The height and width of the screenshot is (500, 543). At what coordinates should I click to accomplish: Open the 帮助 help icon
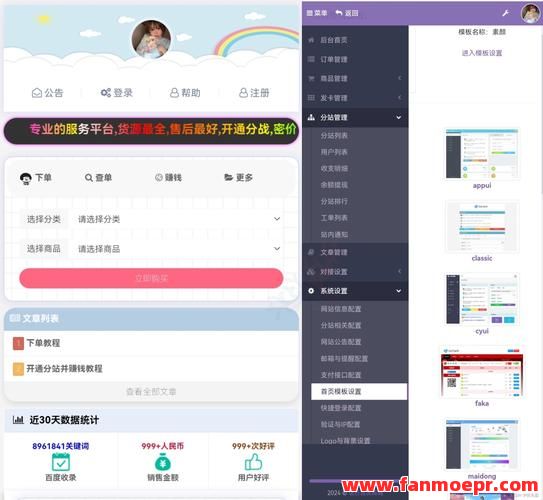[x=174, y=93]
